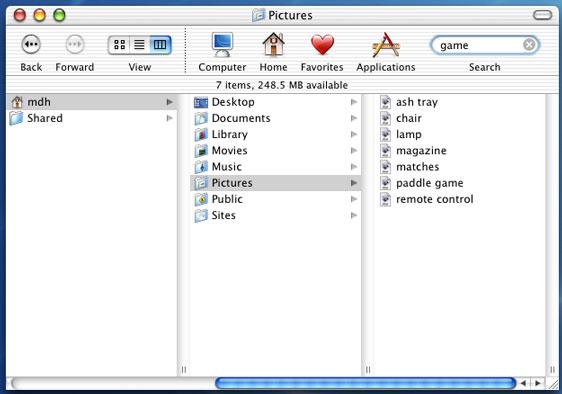Select the ash tray file icon

tap(385, 102)
